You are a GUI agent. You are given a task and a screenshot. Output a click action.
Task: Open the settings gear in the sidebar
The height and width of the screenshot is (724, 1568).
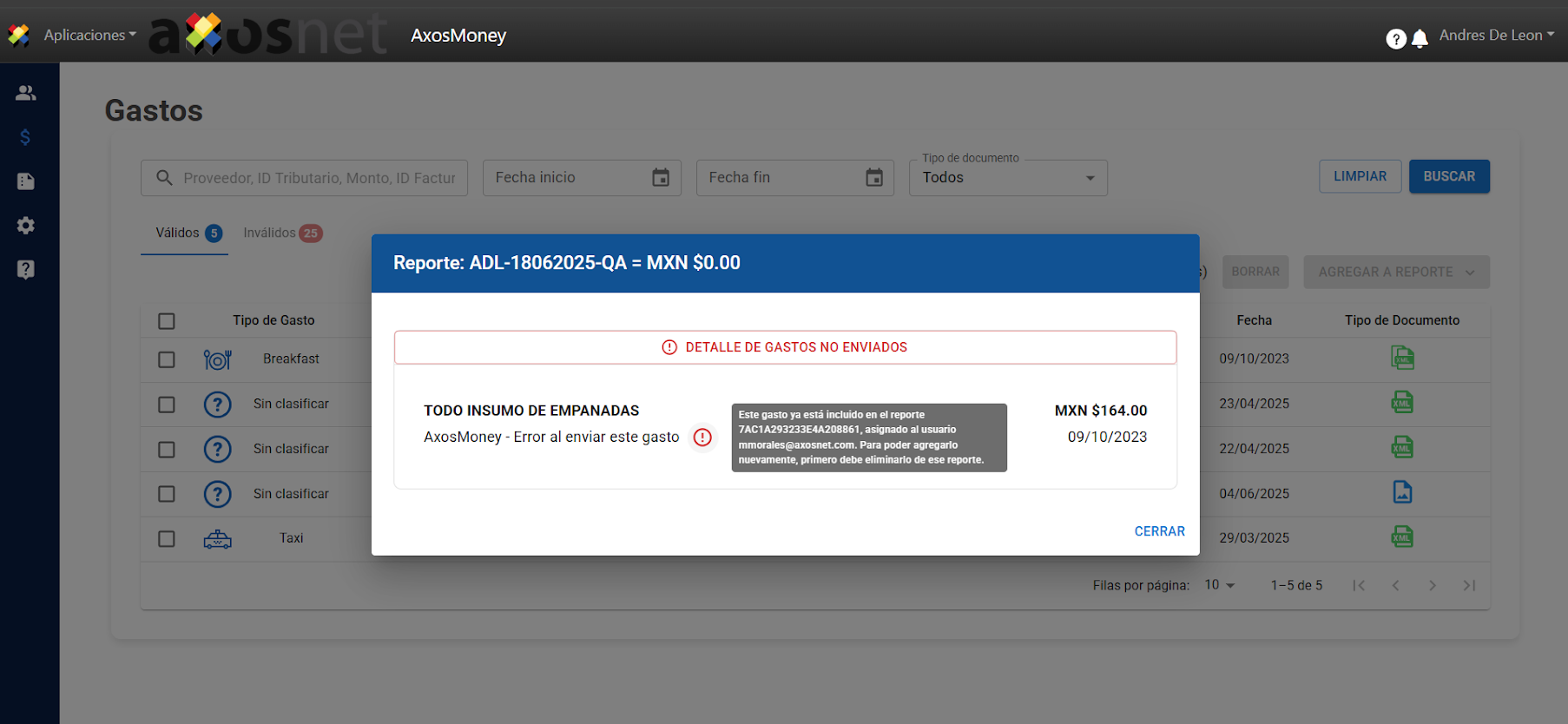tap(26, 226)
